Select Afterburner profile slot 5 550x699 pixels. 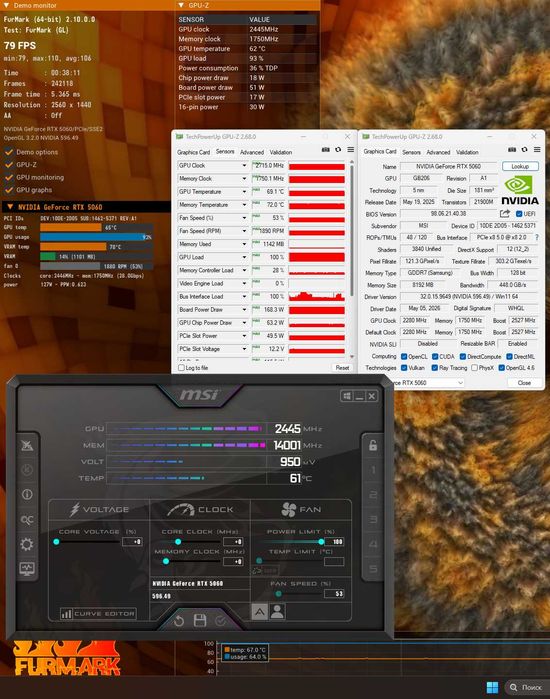coord(373,569)
